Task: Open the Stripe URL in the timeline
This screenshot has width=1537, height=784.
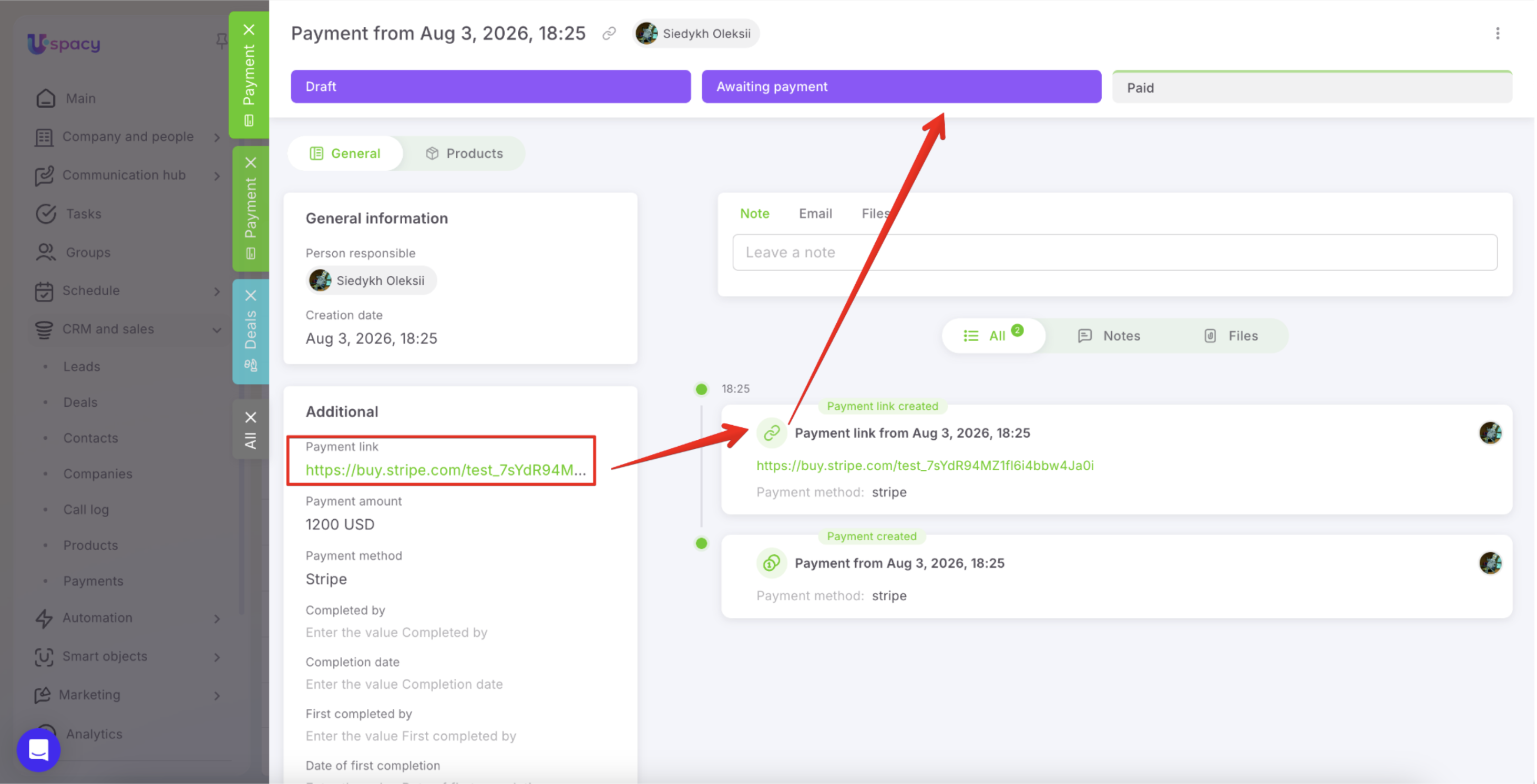Action: pos(925,466)
